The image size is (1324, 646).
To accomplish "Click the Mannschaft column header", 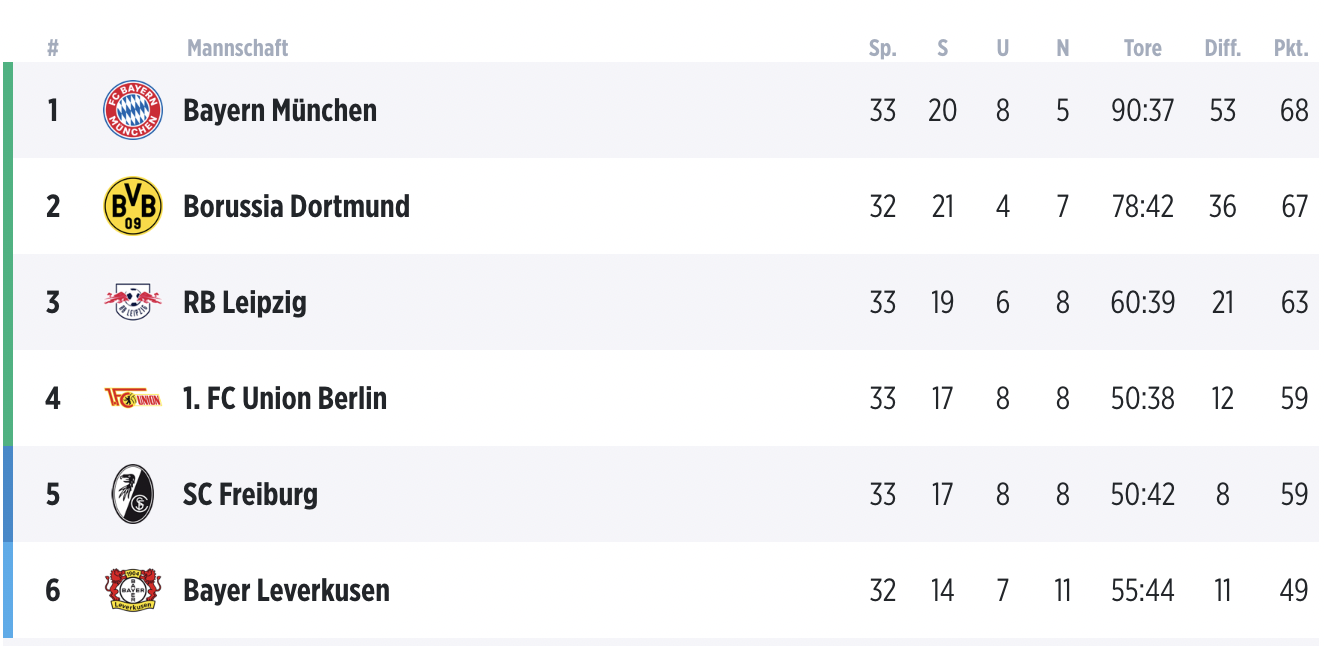I will 237,48.
